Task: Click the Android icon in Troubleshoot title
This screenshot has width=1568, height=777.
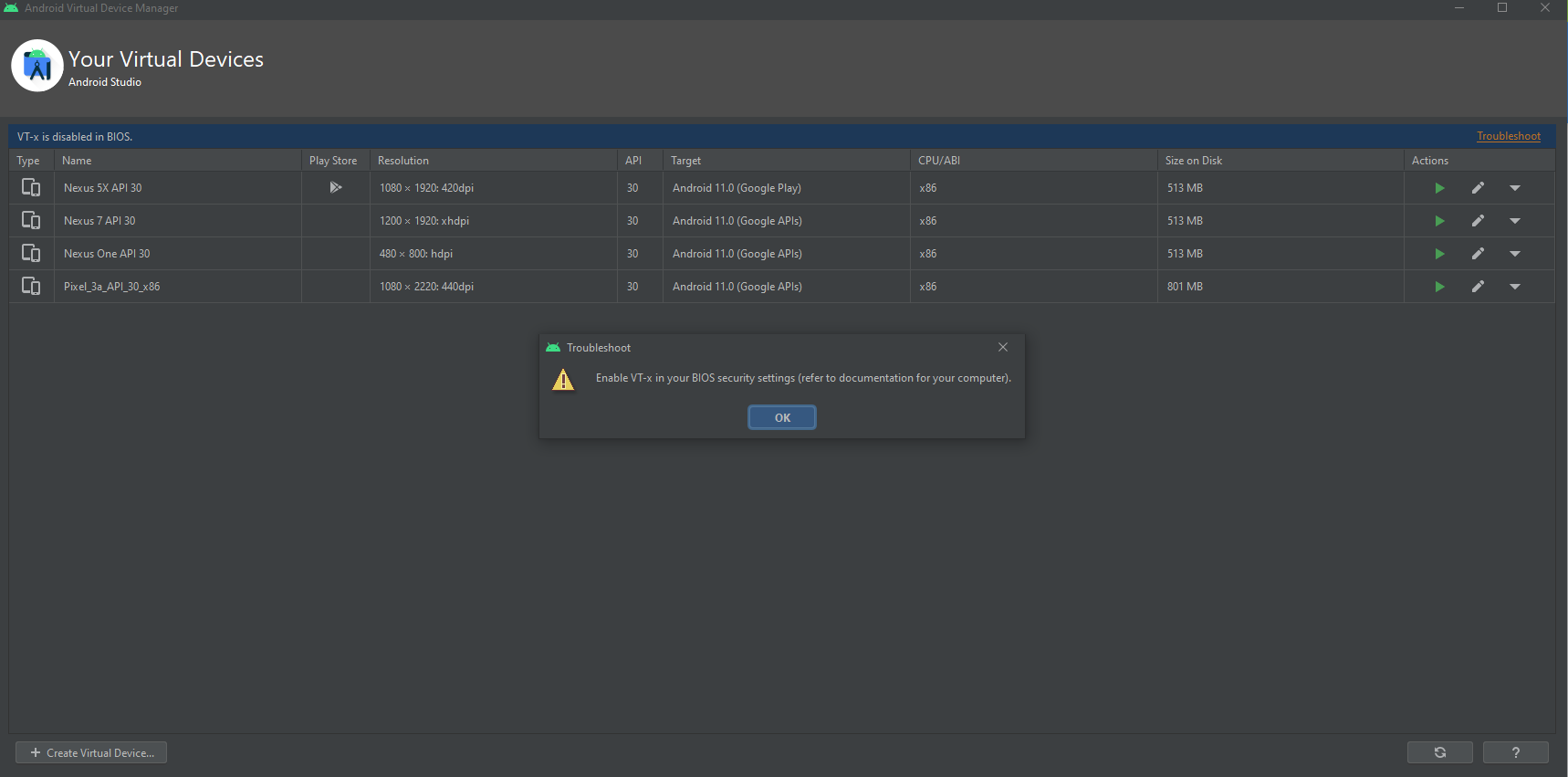Action: pos(553,347)
